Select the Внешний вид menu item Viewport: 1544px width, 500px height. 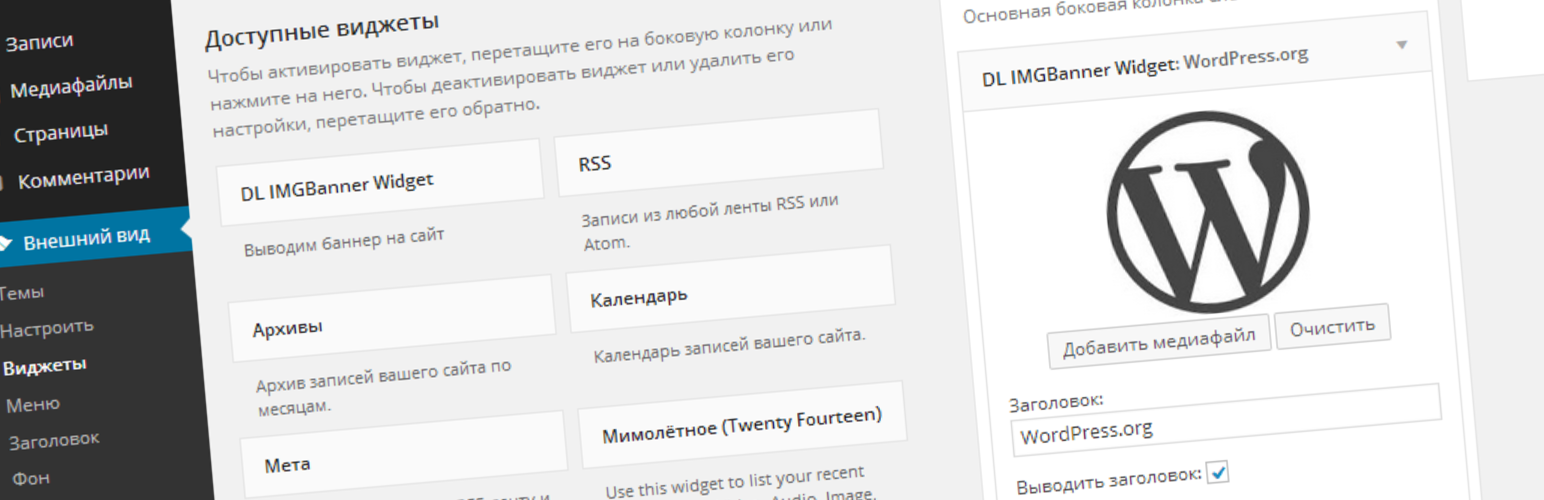click(x=86, y=237)
